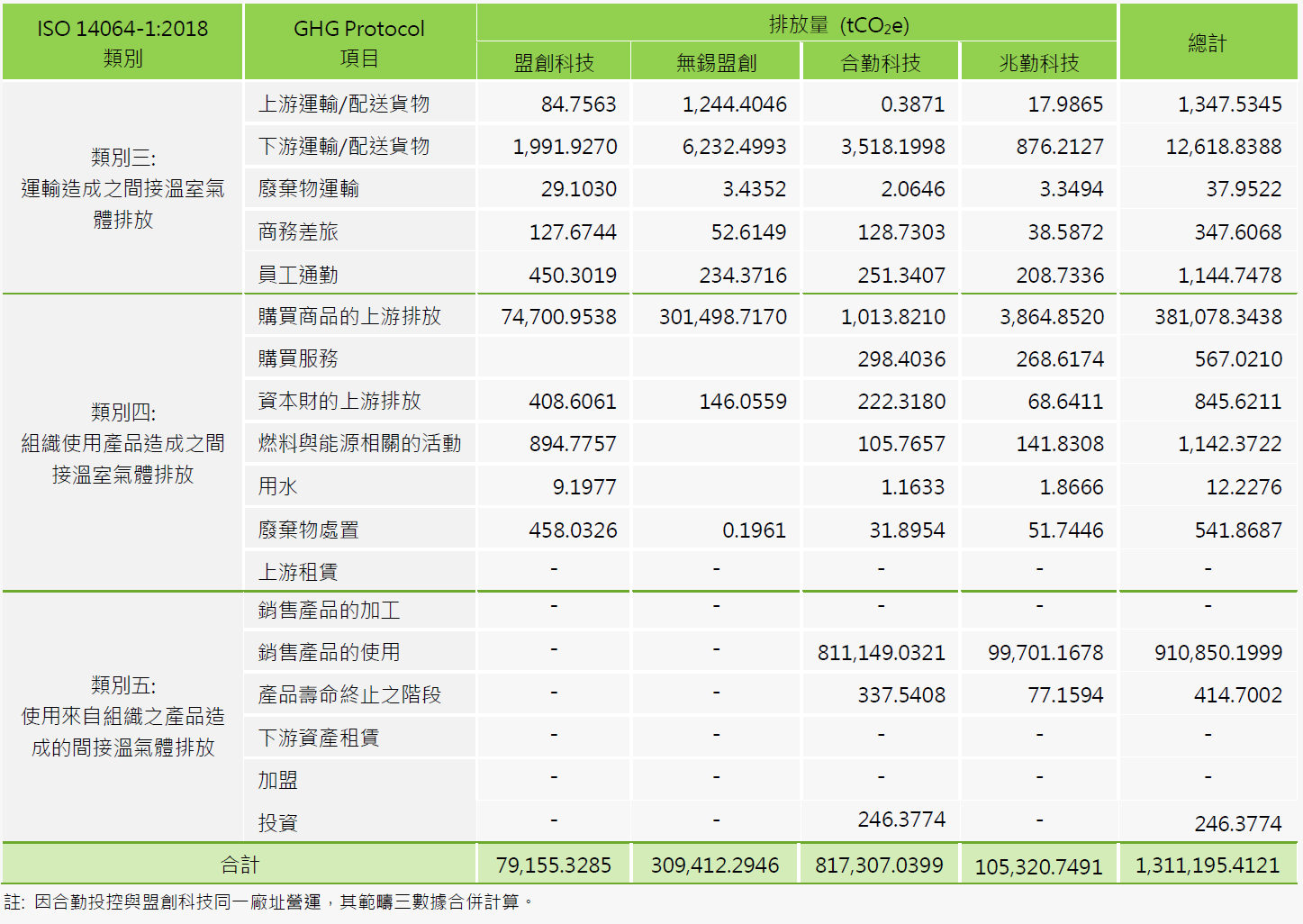Image resolution: width=1303 pixels, height=924 pixels.
Task: Select the value 811,149.0321
Action: click(x=881, y=653)
